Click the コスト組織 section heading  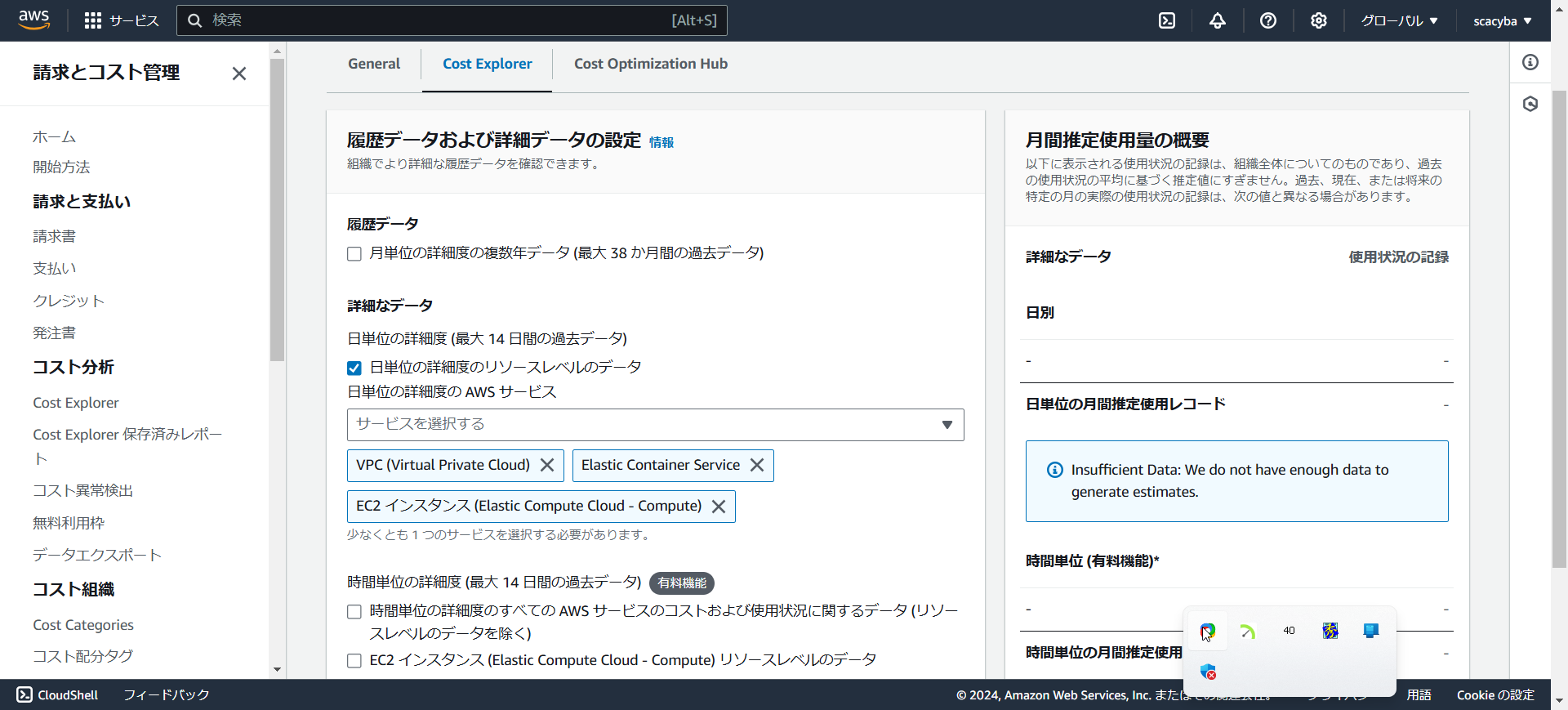coord(73,590)
